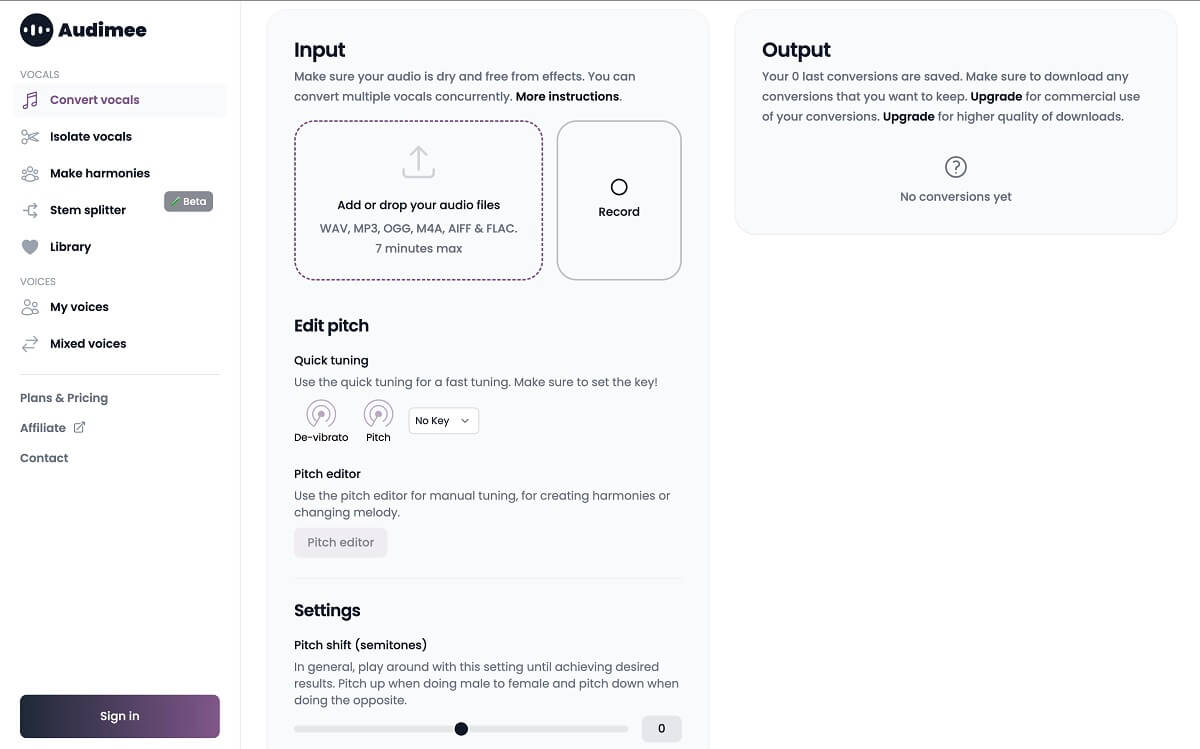Click the upload arrow icon
The image size is (1200, 749).
tap(418, 162)
